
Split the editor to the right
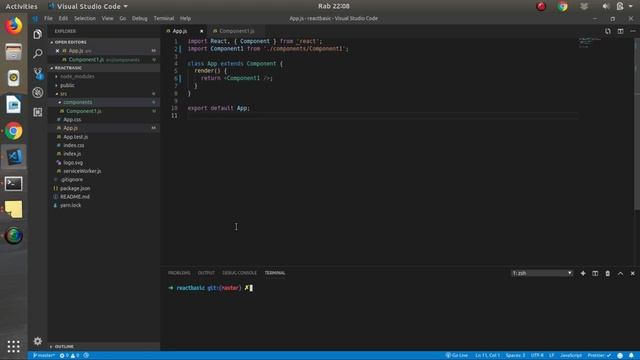pos(620,31)
